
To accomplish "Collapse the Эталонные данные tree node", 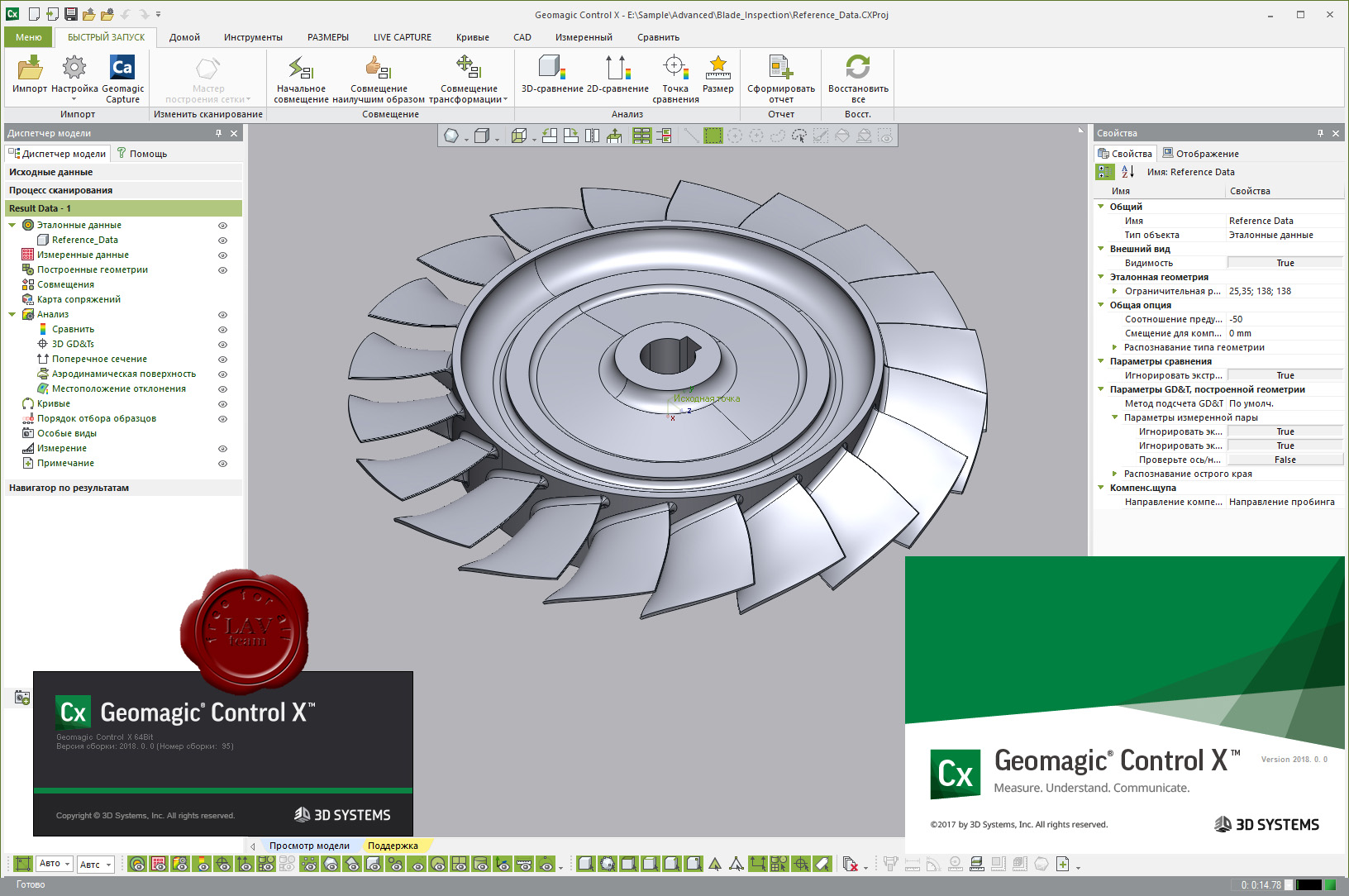I will 12,225.
